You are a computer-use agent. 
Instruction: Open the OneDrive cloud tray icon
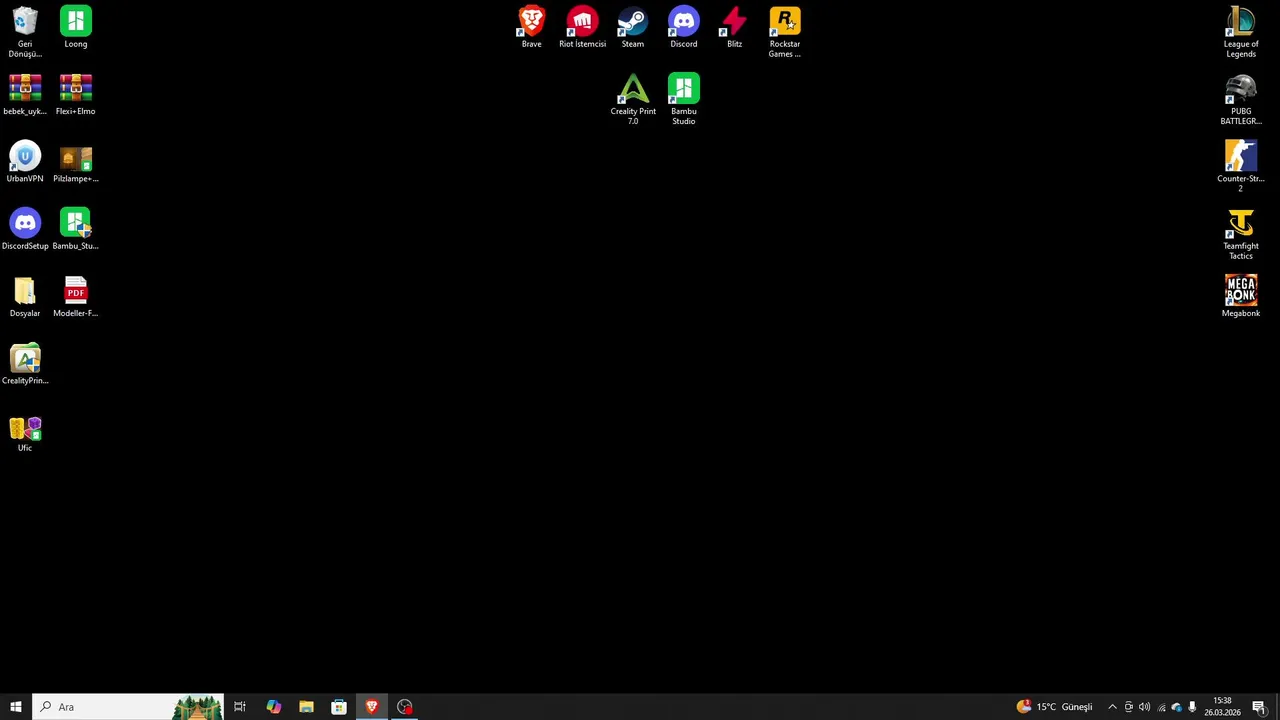1176,707
